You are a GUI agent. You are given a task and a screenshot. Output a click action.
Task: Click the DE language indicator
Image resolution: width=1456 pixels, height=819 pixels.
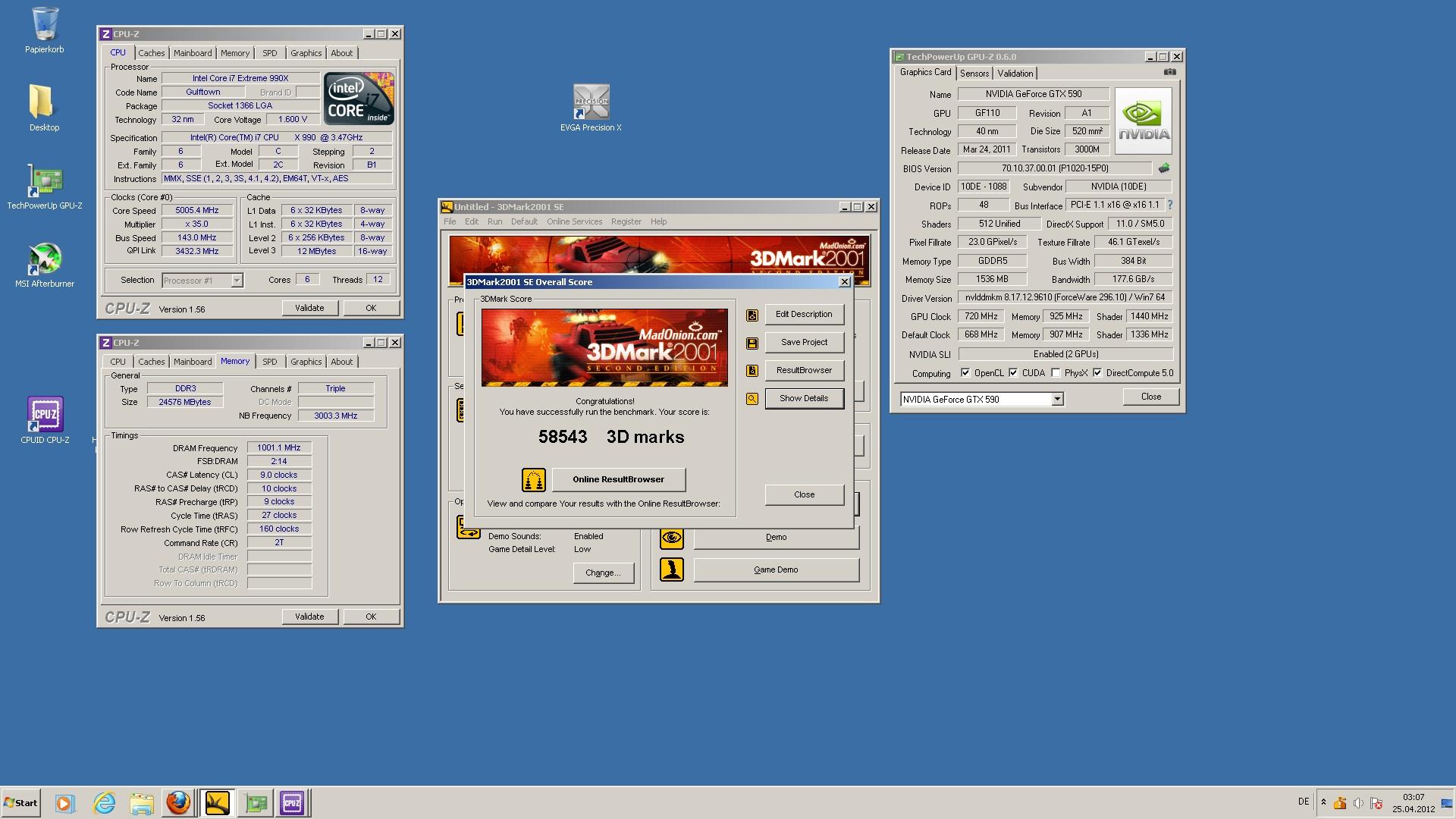(1303, 802)
